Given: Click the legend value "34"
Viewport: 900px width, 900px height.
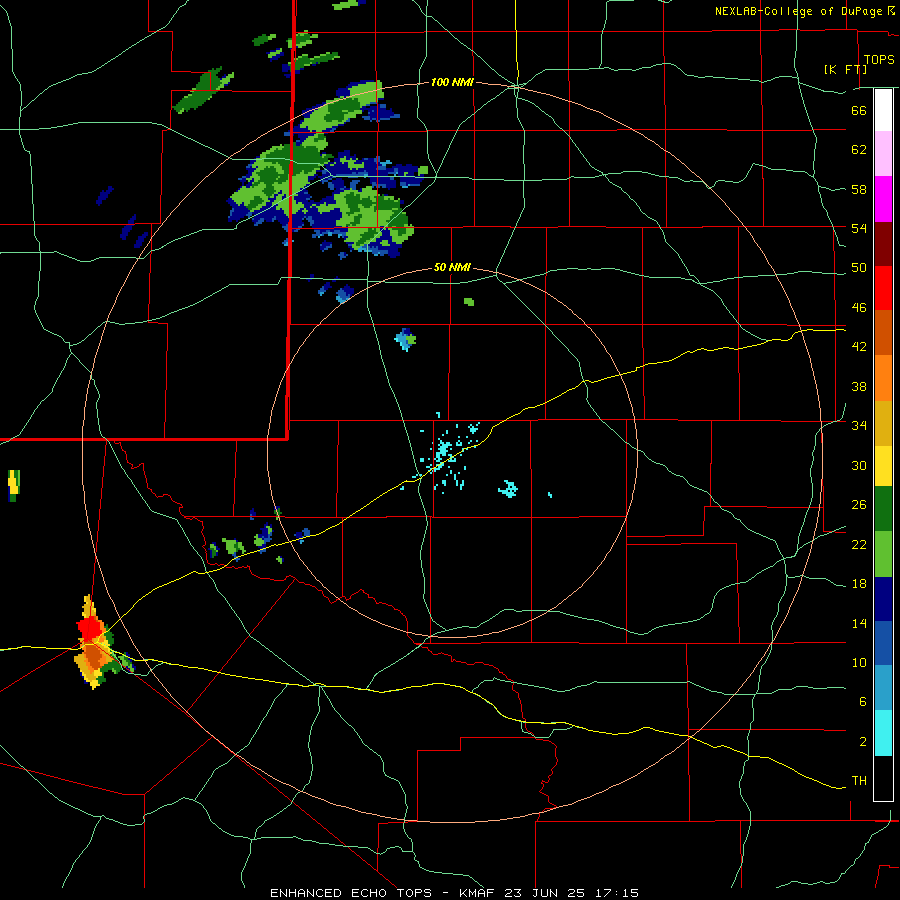Looking at the screenshot, I should pyautogui.click(x=859, y=426).
